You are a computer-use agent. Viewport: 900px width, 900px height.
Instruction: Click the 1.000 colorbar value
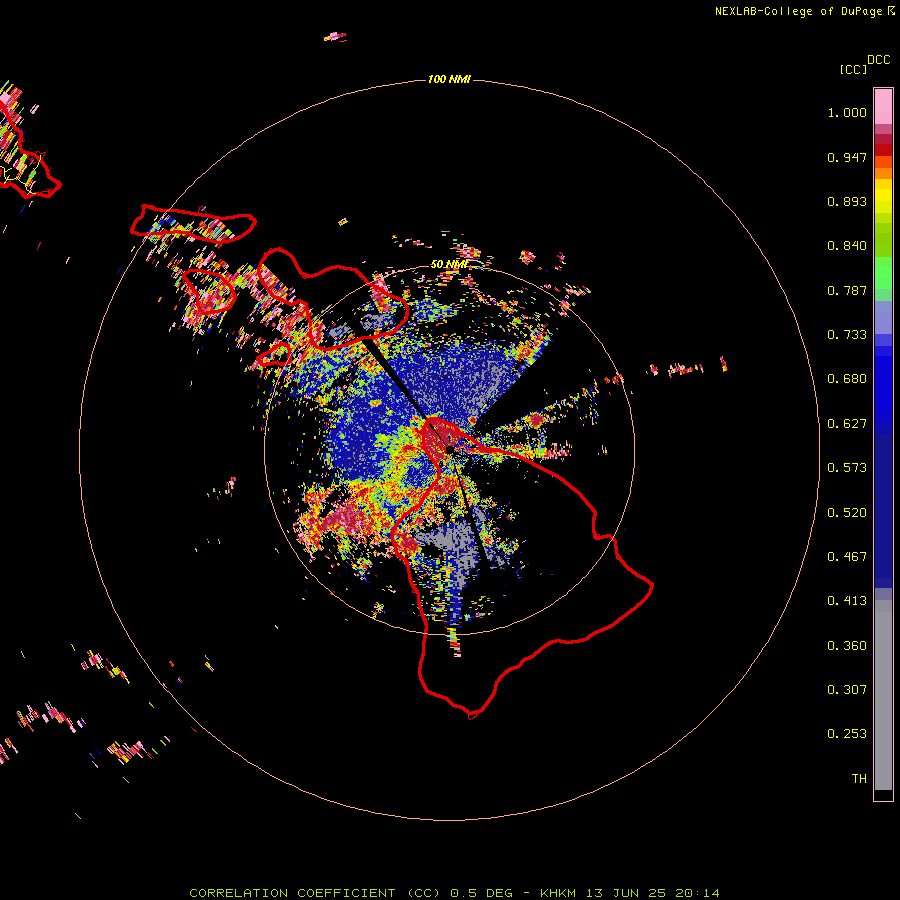pyautogui.click(x=847, y=112)
